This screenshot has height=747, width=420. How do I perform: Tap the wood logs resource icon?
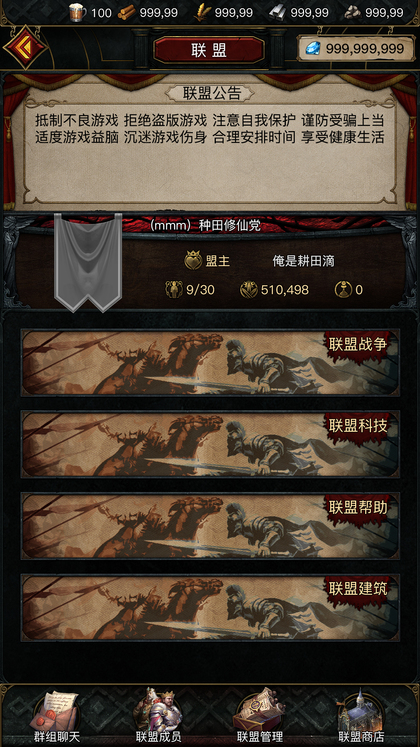(x=127, y=12)
